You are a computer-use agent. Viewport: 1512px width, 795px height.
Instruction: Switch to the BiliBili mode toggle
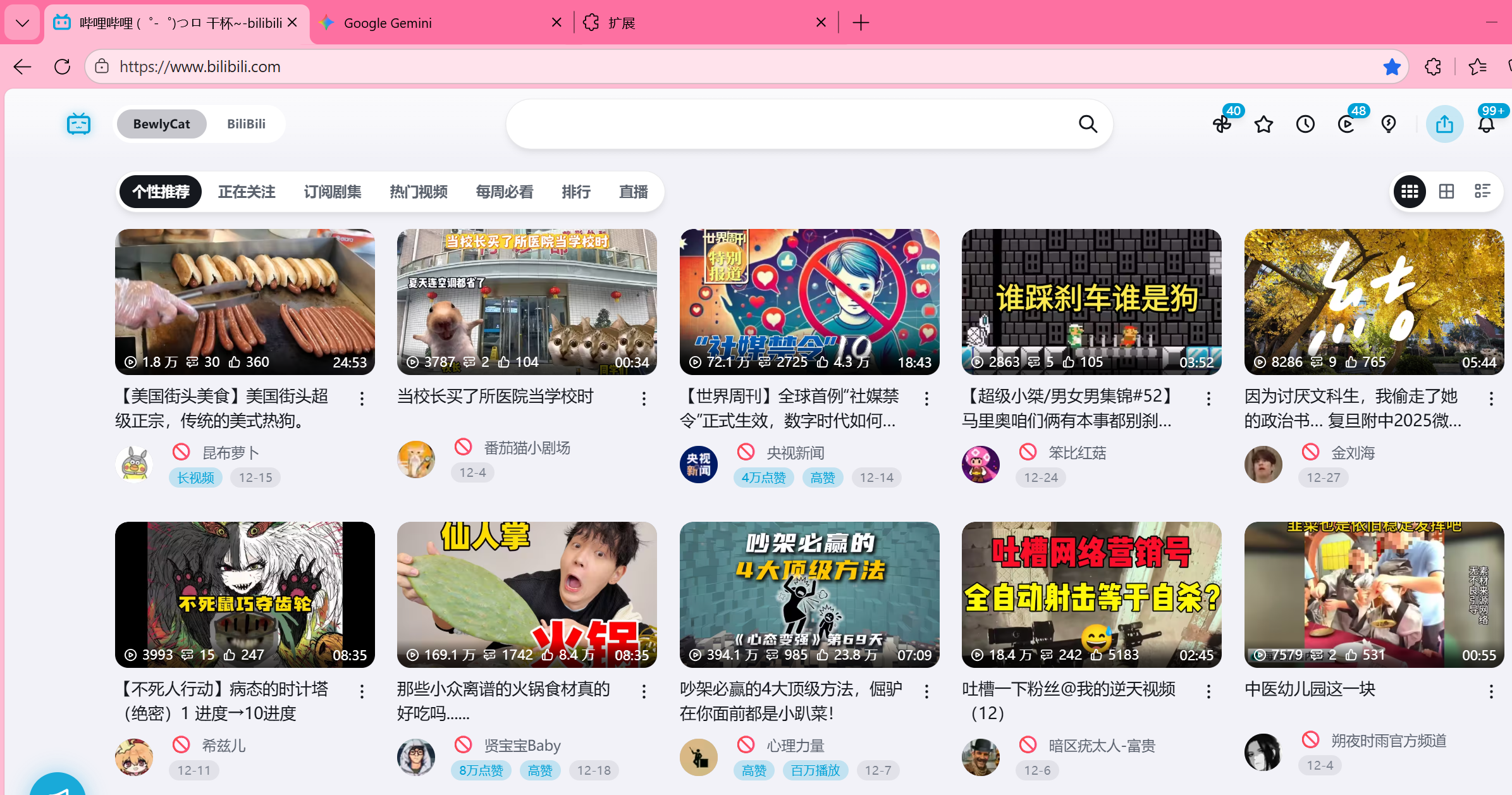[x=246, y=124]
